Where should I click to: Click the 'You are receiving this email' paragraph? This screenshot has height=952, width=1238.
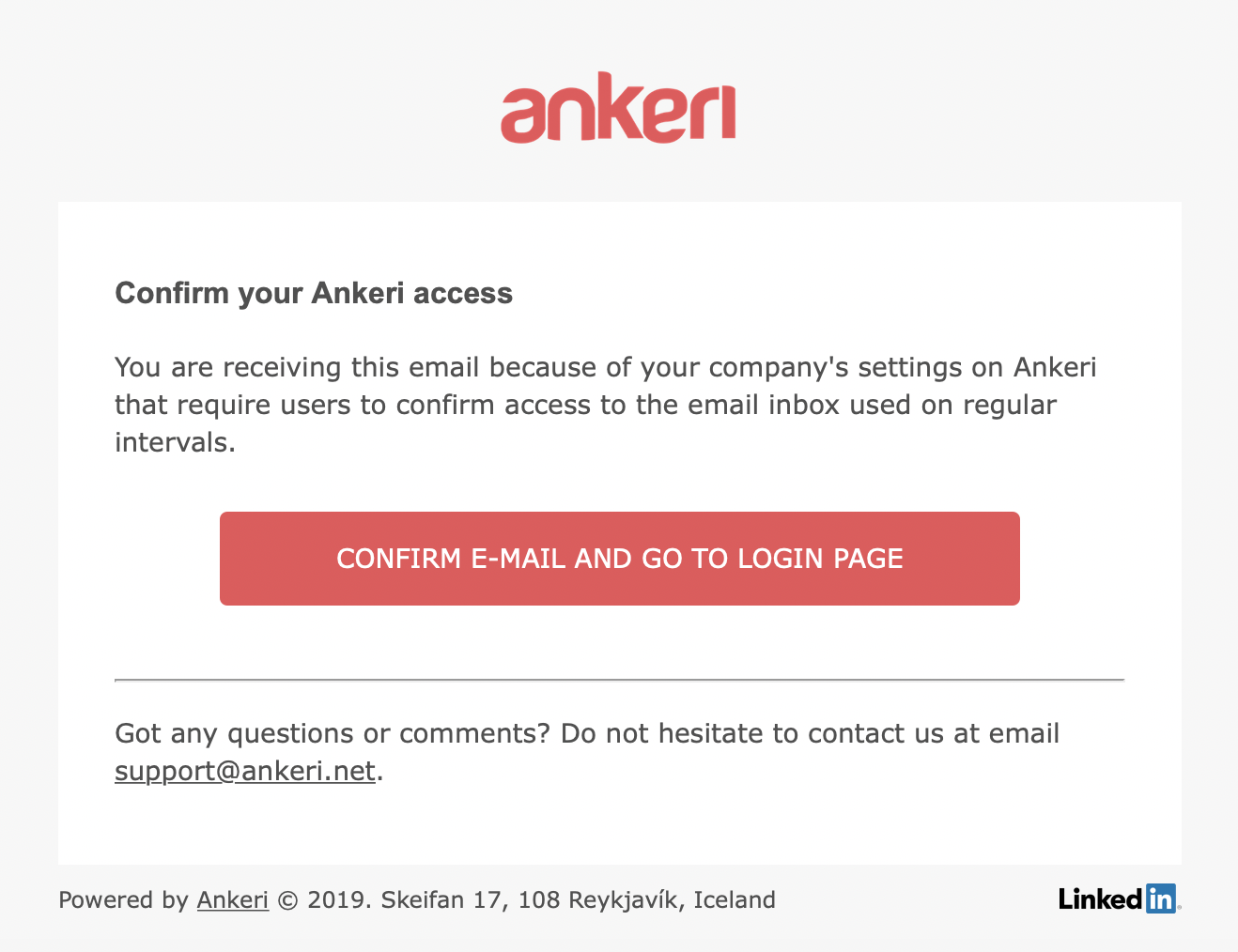tap(606, 405)
